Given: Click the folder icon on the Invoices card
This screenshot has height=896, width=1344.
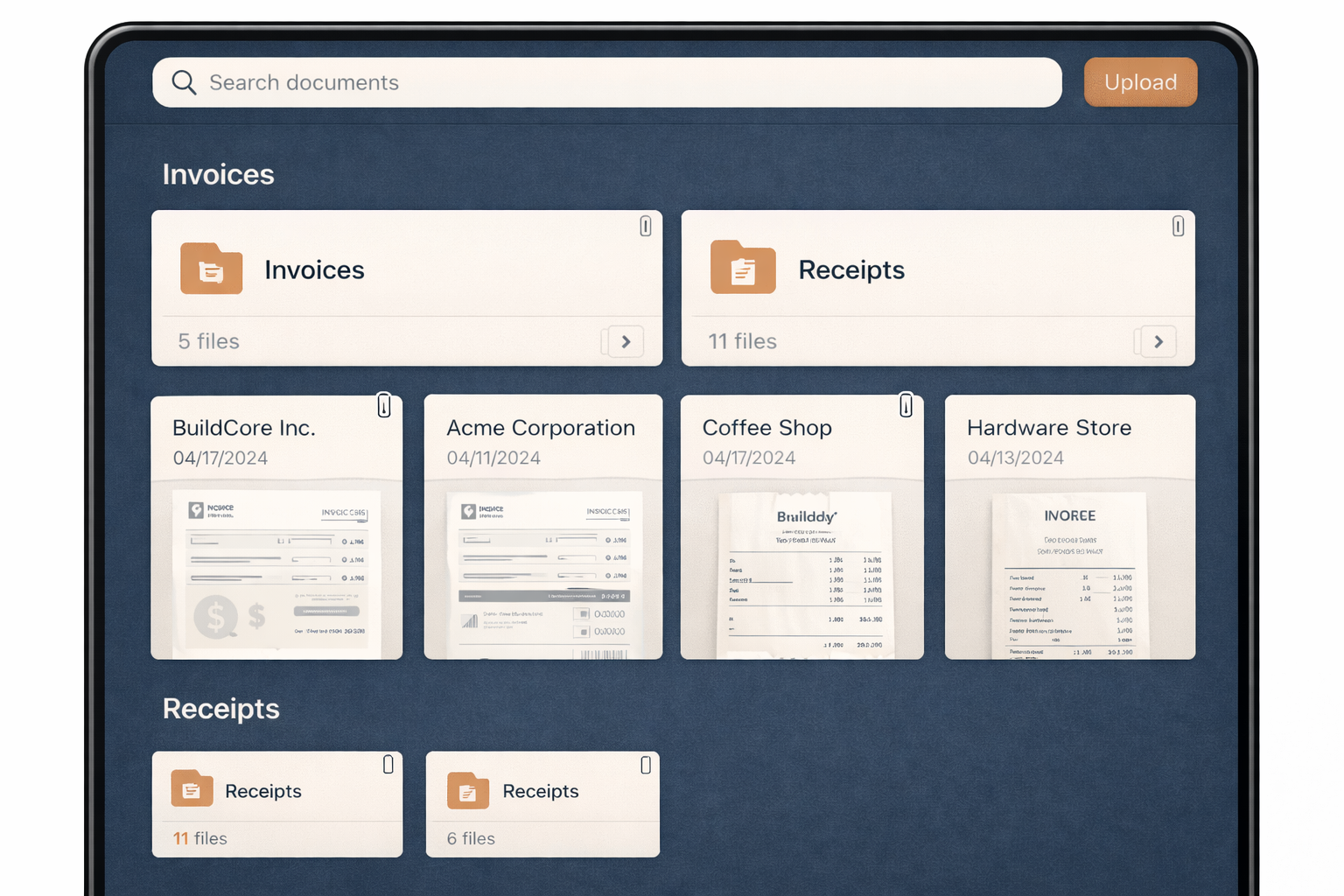Looking at the screenshot, I should click(211, 269).
